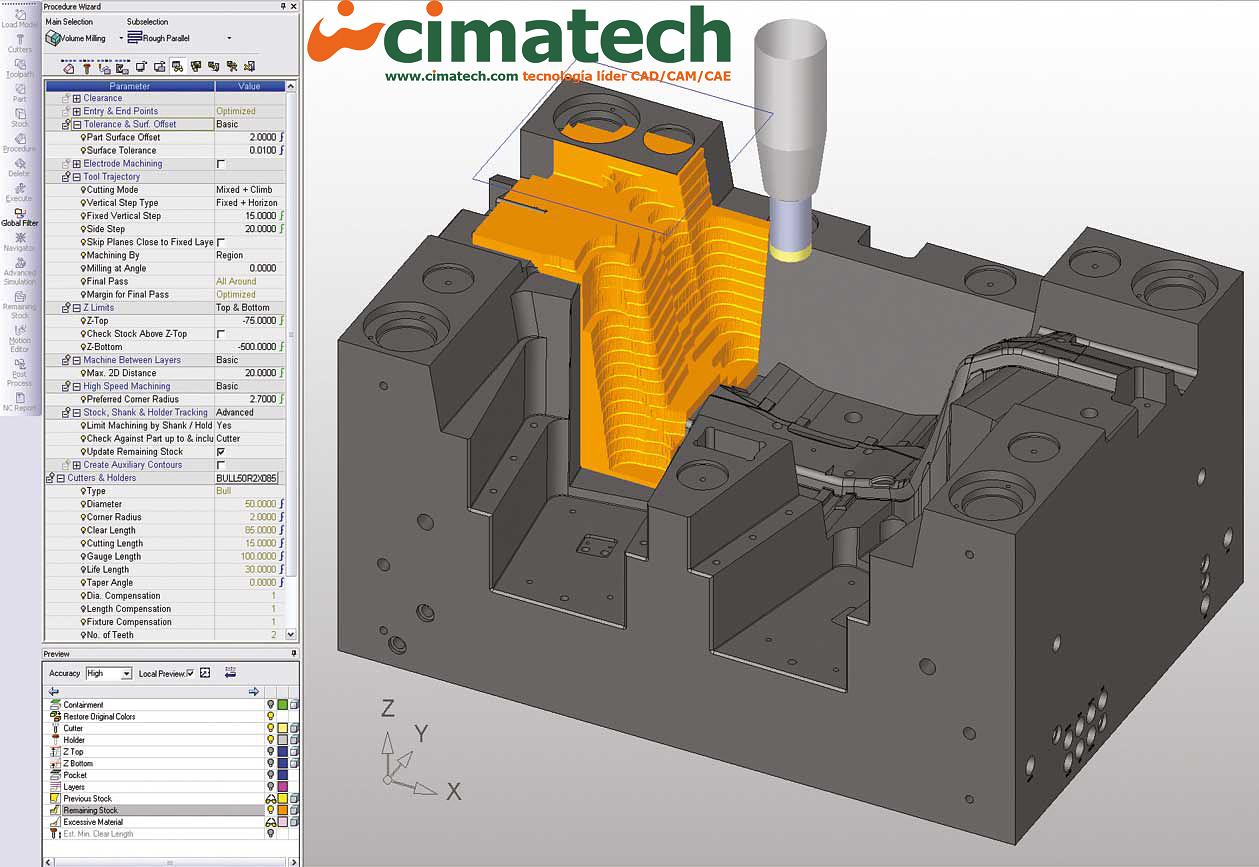1259x867 pixels.
Task: Collapse the Tool Trajectory group
Action: [76, 177]
